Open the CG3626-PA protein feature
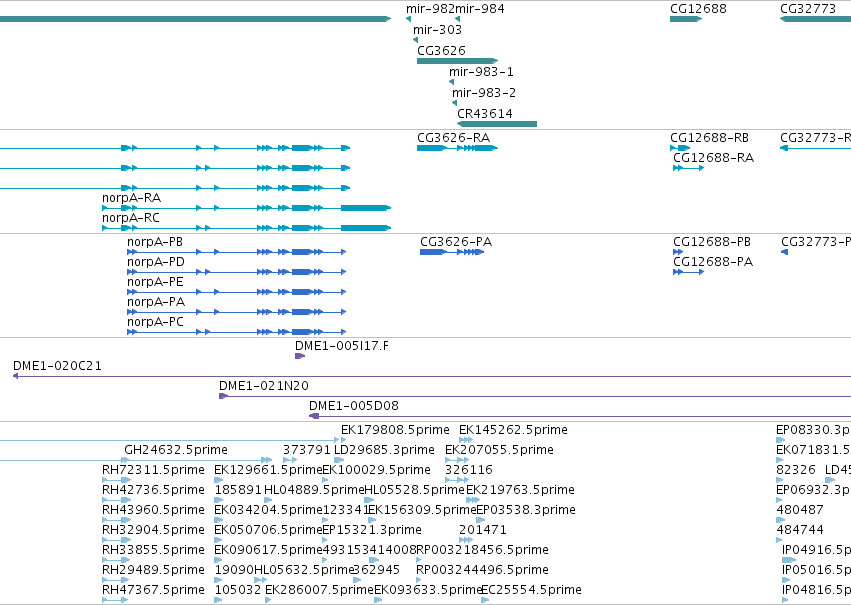851x605 pixels. click(x=452, y=252)
